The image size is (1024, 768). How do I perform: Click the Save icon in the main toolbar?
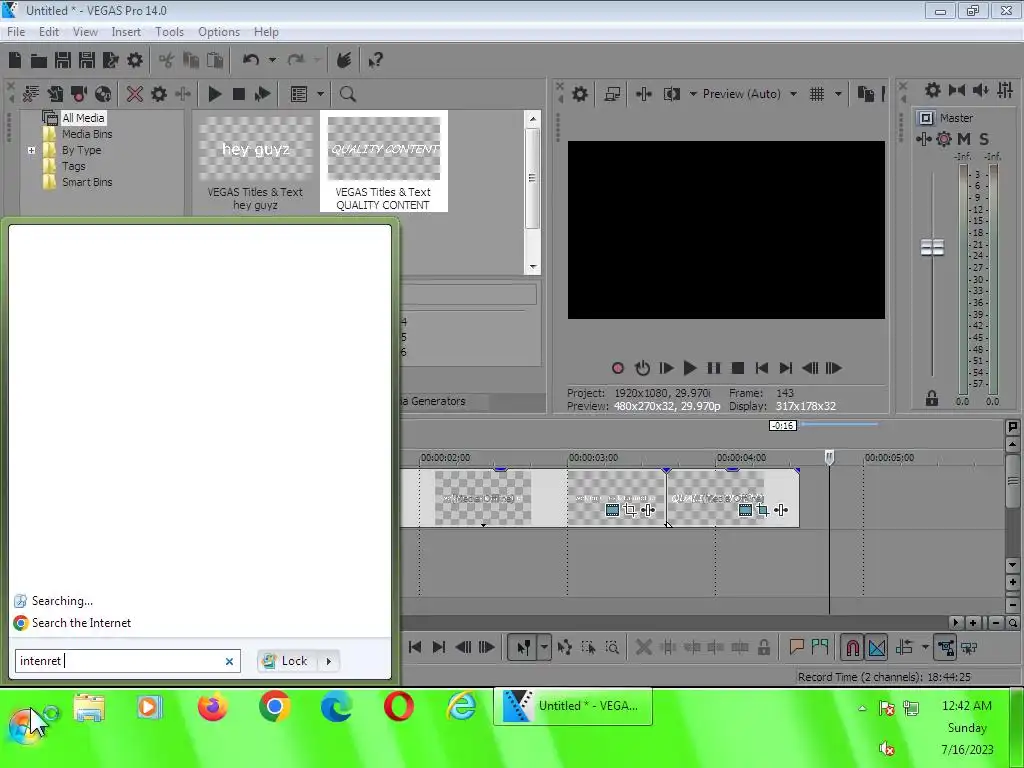tap(63, 60)
